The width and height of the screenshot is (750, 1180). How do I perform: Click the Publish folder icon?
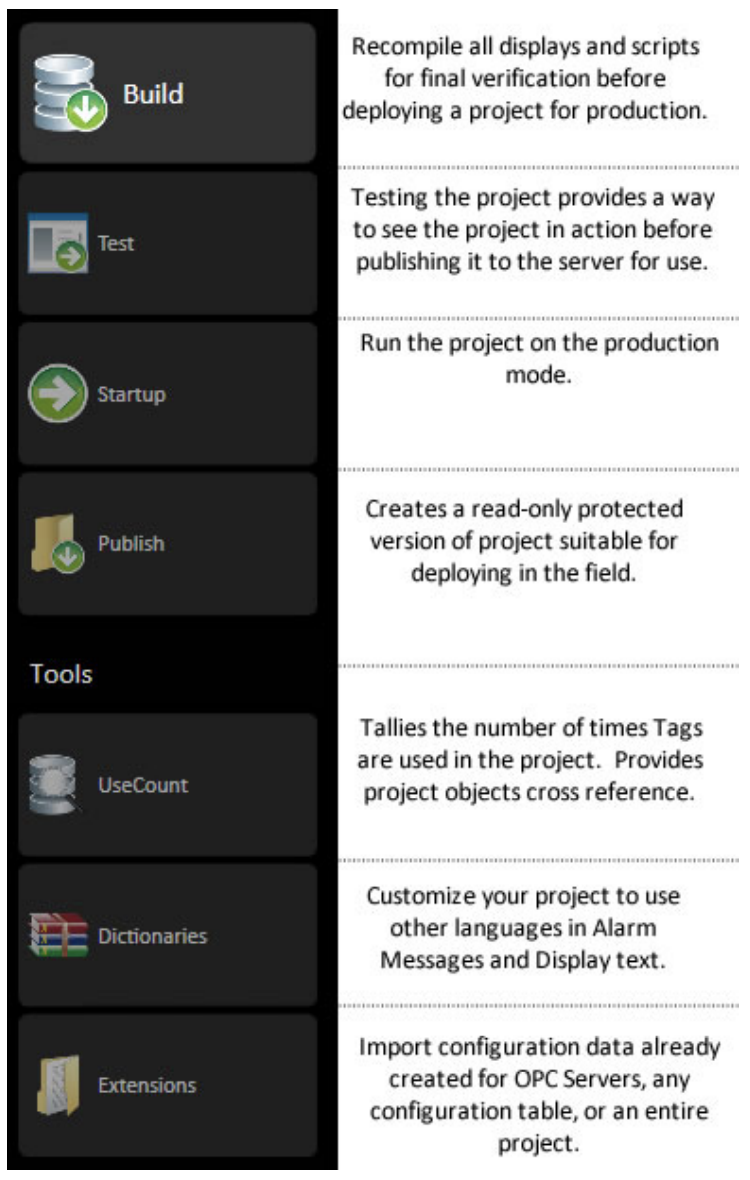[x=58, y=545]
